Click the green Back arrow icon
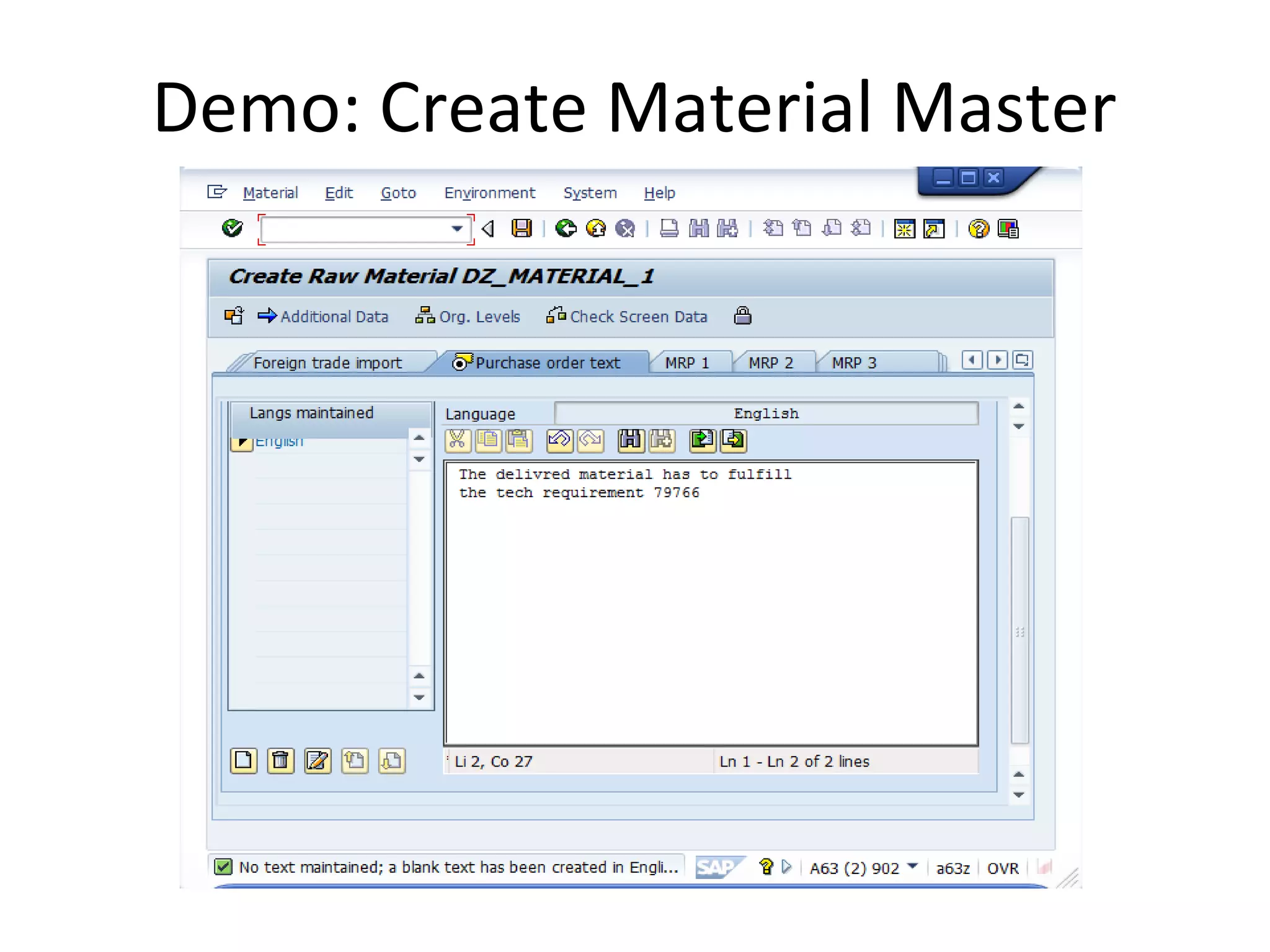The height and width of the screenshot is (952, 1270). [x=566, y=229]
